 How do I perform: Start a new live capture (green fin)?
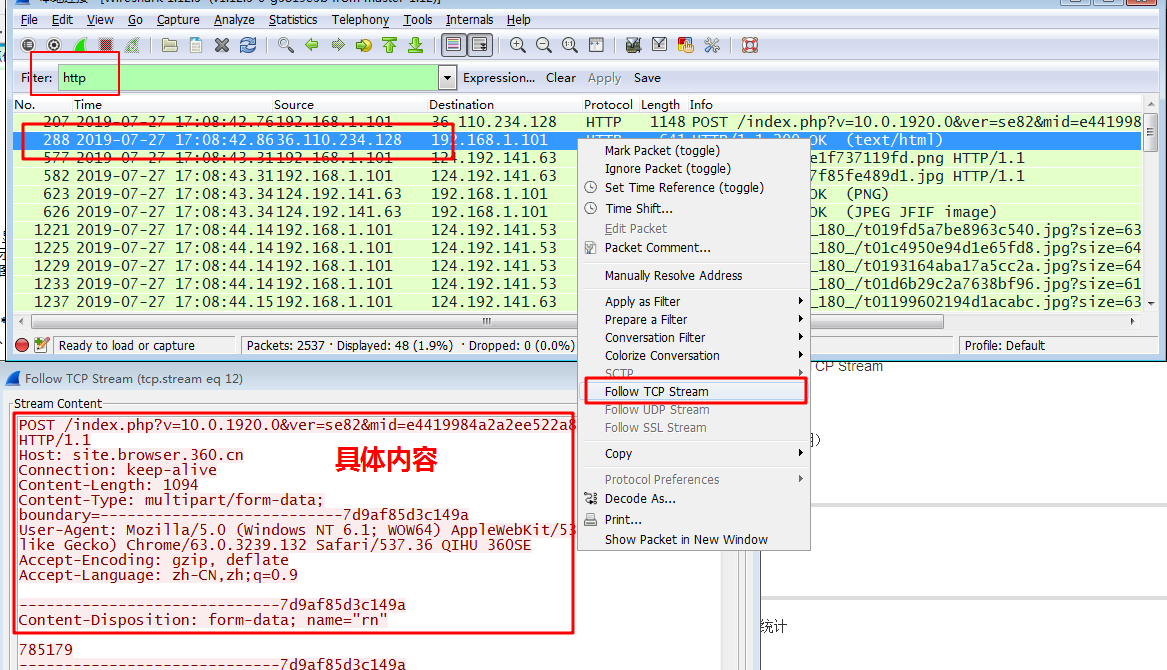click(80, 45)
